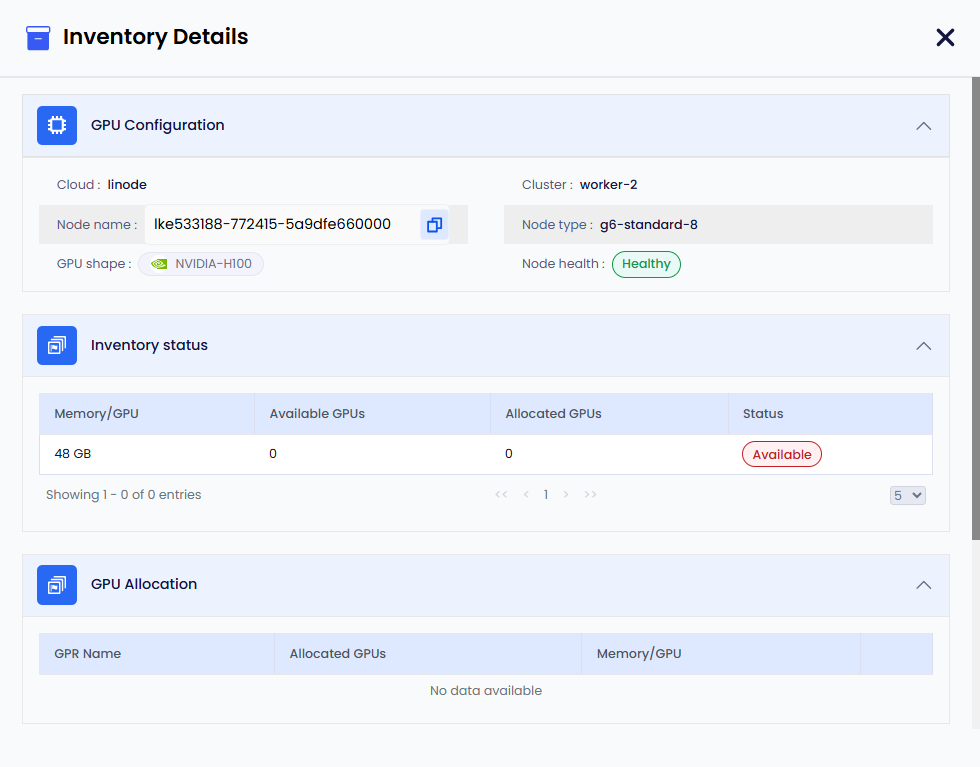Click the Inventory status section icon
Image resolution: width=980 pixels, height=767 pixels.
pos(57,345)
